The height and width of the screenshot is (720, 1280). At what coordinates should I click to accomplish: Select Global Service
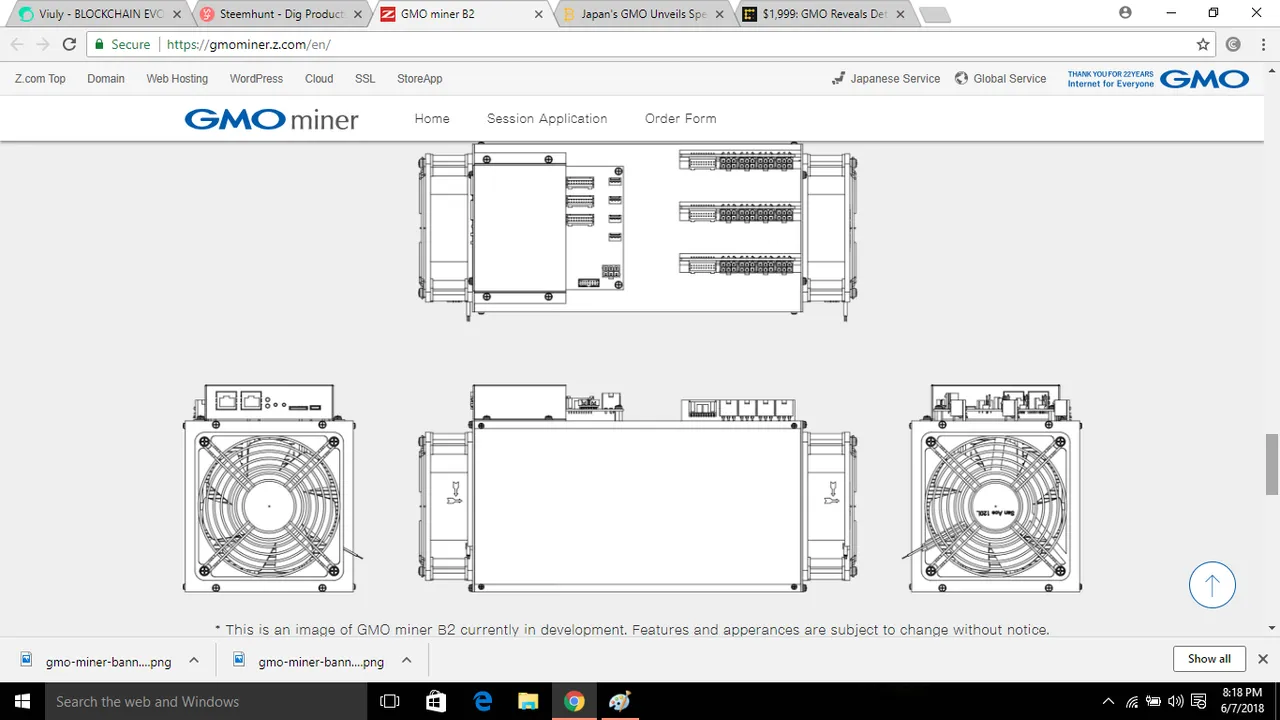[x=1000, y=79]
